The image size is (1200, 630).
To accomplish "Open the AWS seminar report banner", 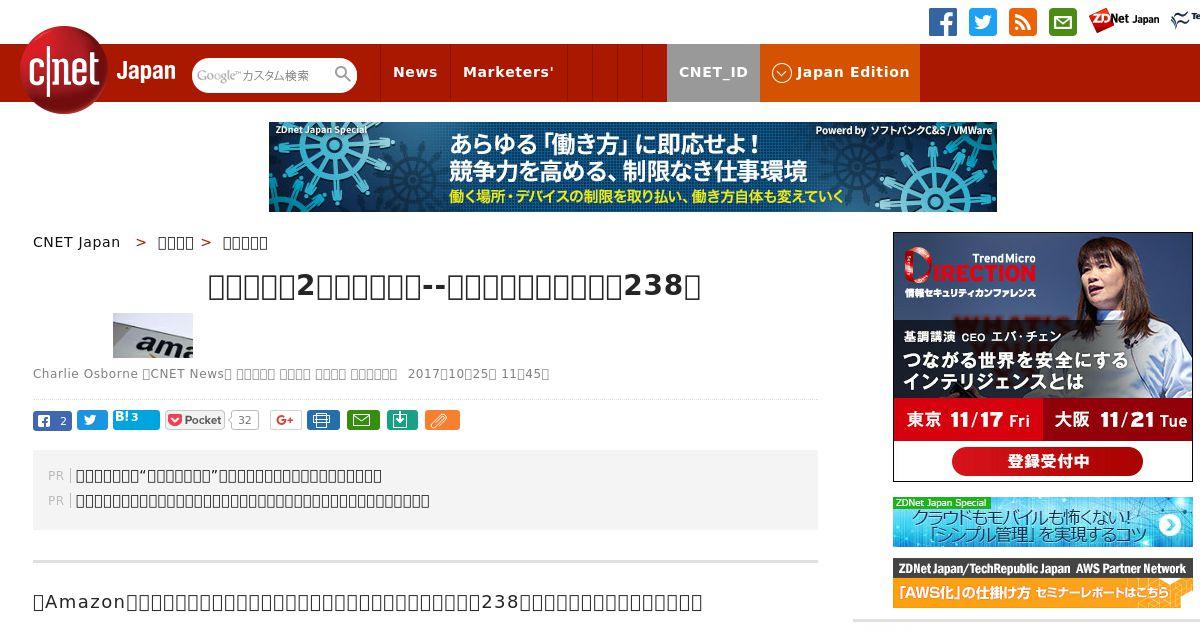I will point(1043,583).
